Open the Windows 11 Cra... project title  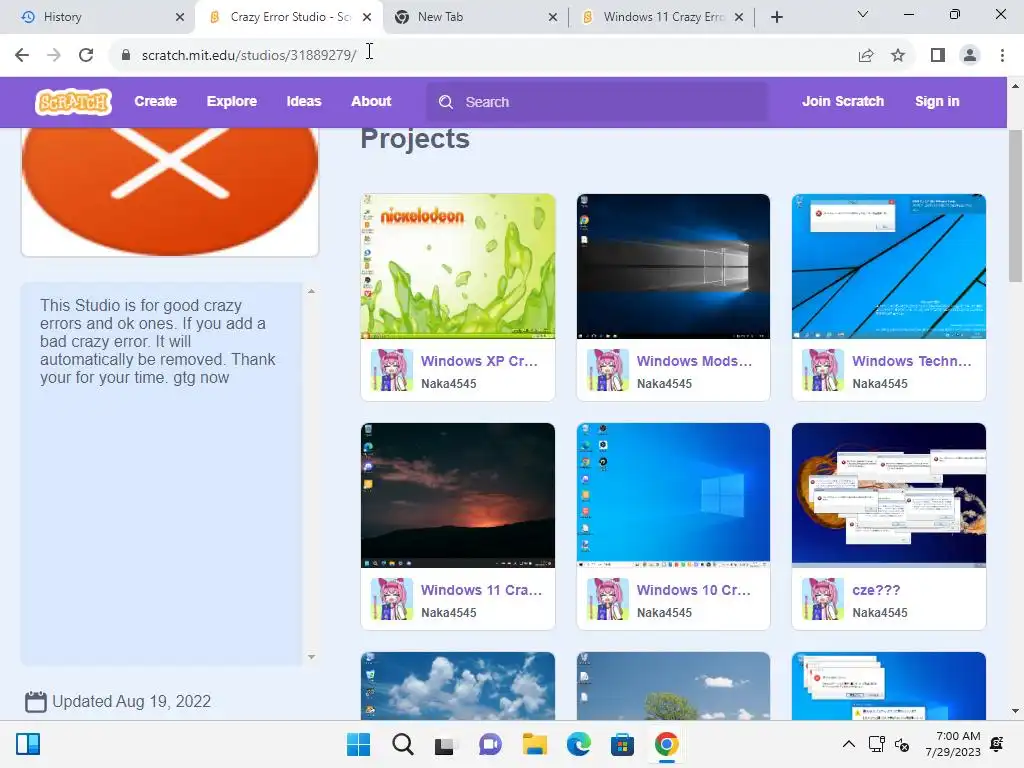(481, 590)
